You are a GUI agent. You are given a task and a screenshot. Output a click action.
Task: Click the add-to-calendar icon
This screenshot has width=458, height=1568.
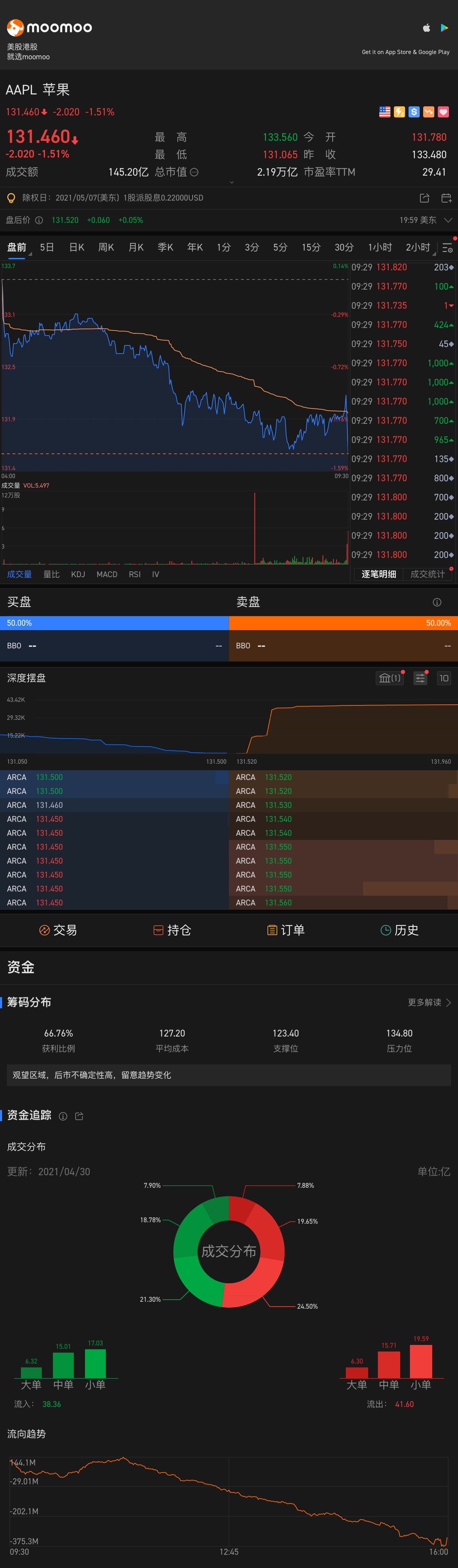(447, 198)
